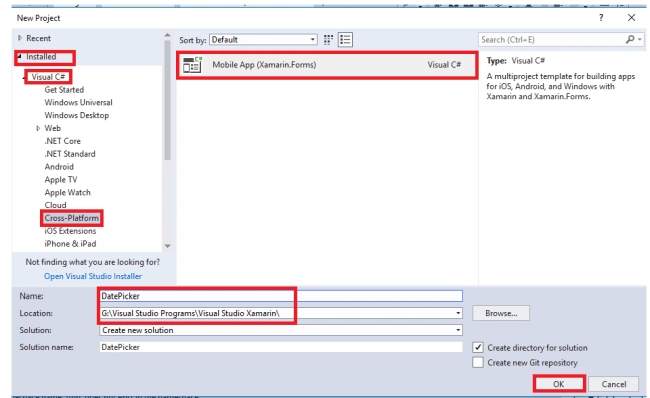This screenshot has width=650, height=398.
Task: Enable Create new Git repository checkbox
Action: (478, 362)
